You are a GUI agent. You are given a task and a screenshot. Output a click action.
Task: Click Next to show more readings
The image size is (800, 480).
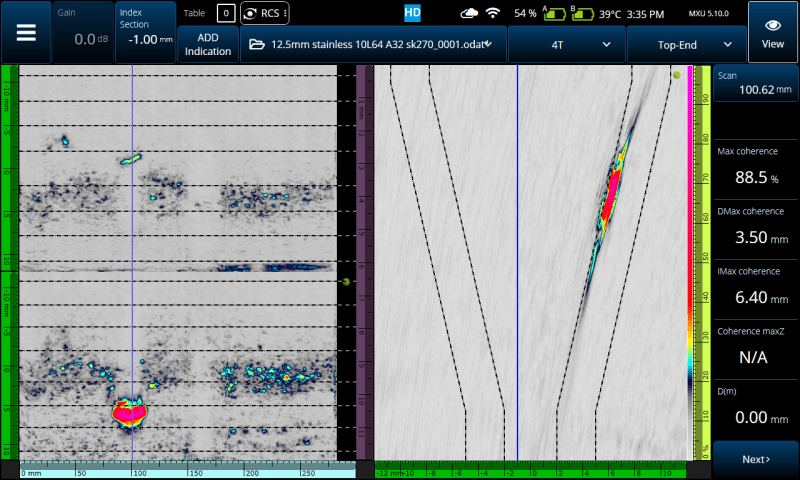click(755, 459)
